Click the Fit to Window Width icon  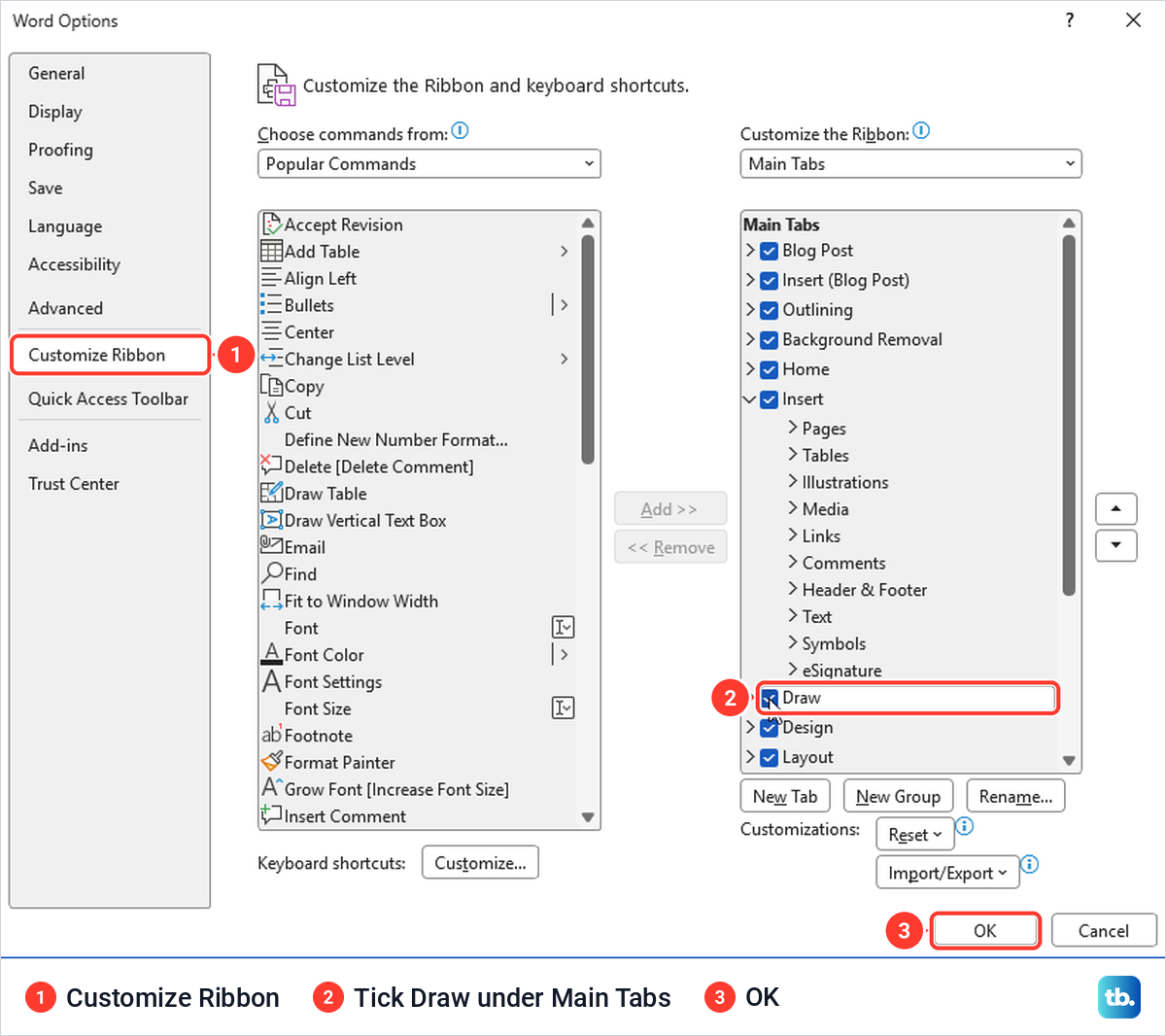[x=271, y=601]
